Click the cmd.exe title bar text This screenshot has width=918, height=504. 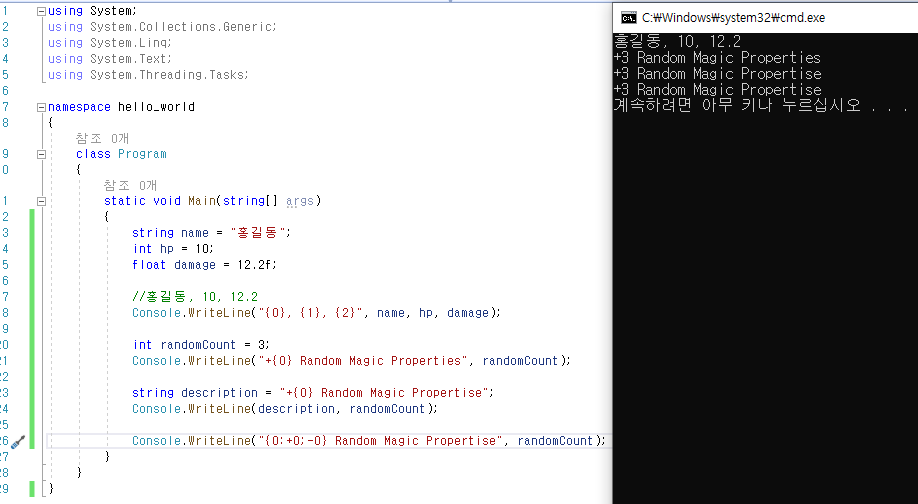(733, 18)
